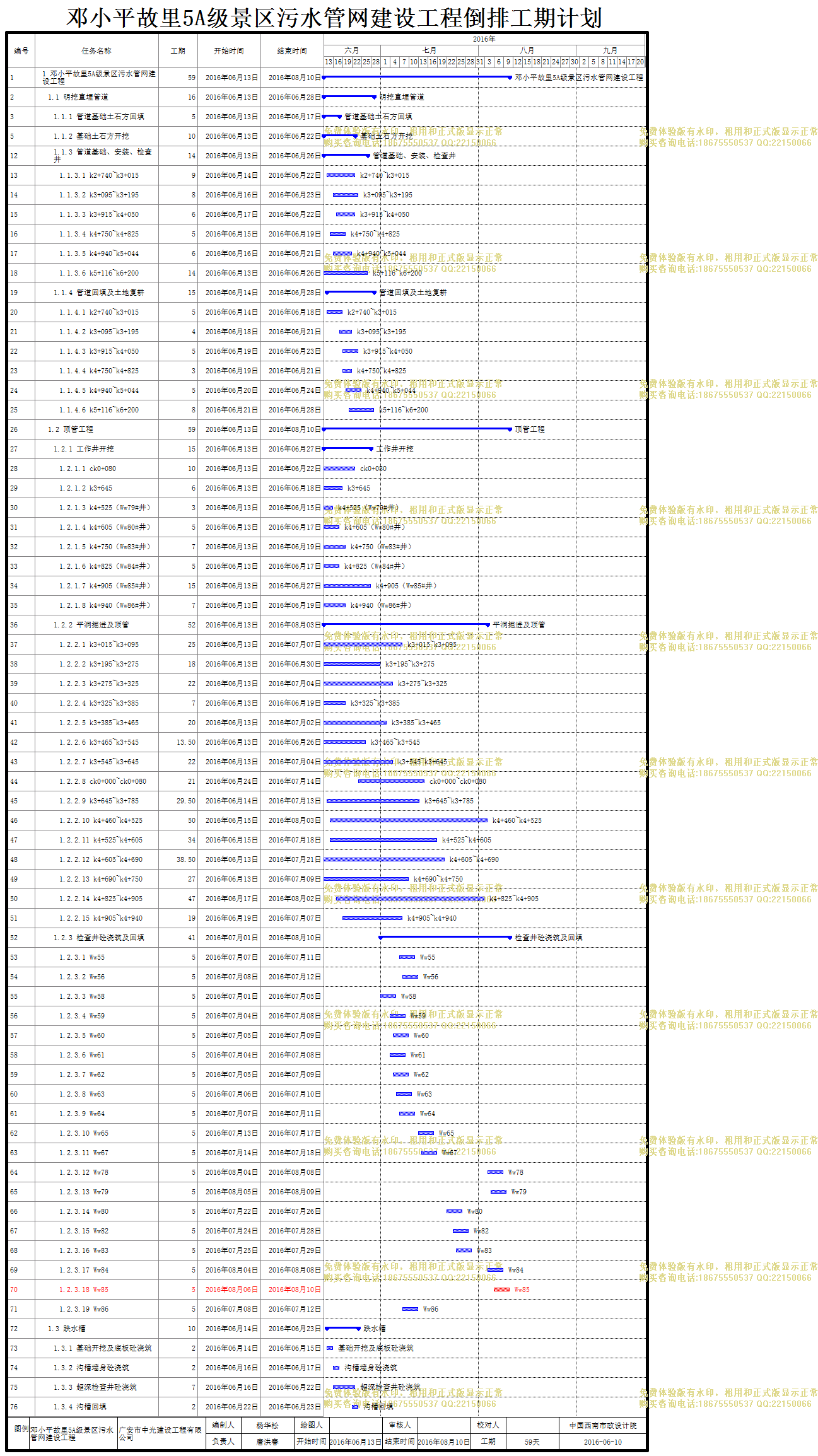The height and width of the screenshot is (1456, 818).
Task: Select task name 1.2.2 平洞掘进及顶管 in row 36
Action: pyautogui.click(x=91, y=625)
